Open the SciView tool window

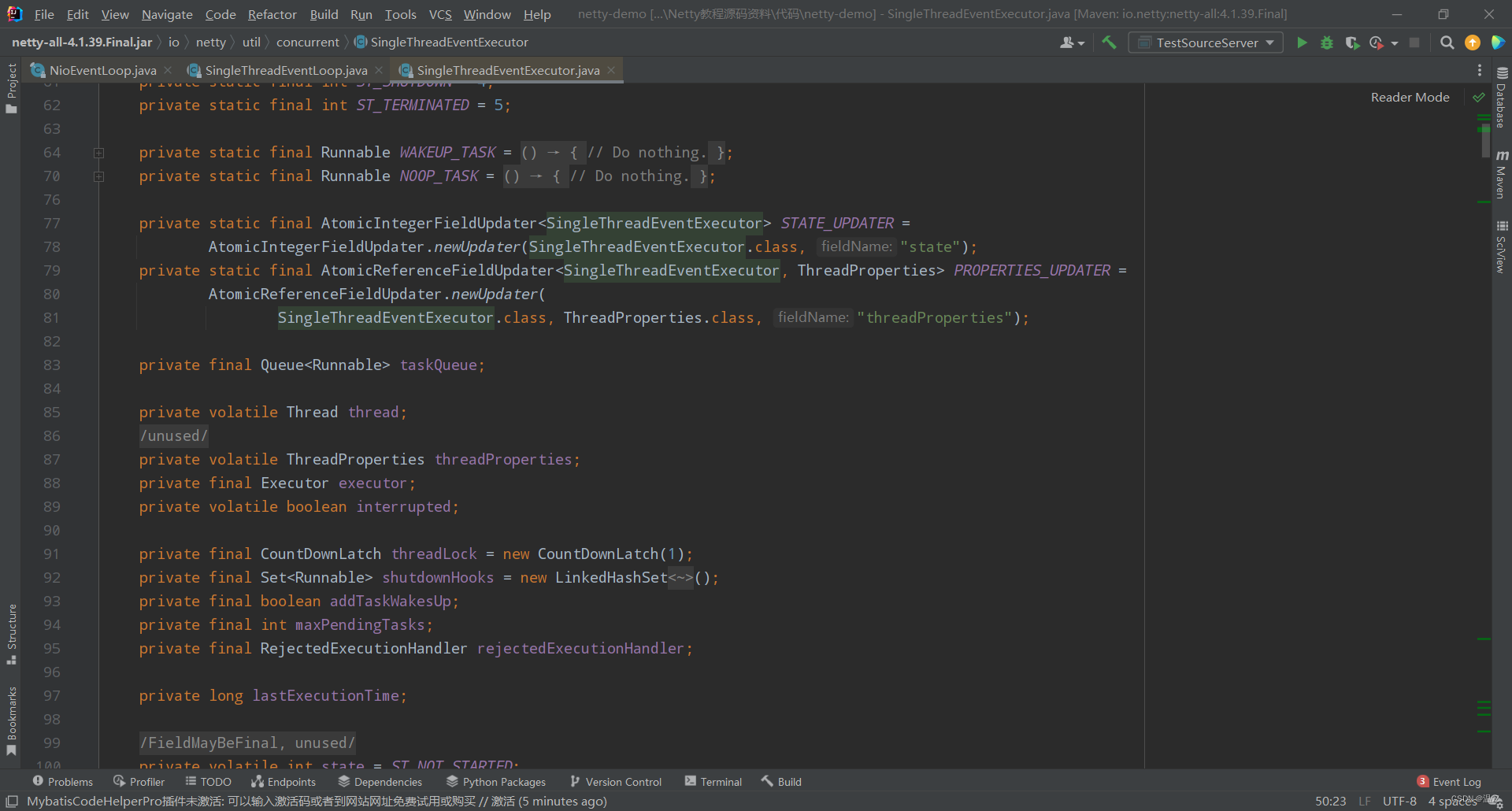pos(1501,247)
